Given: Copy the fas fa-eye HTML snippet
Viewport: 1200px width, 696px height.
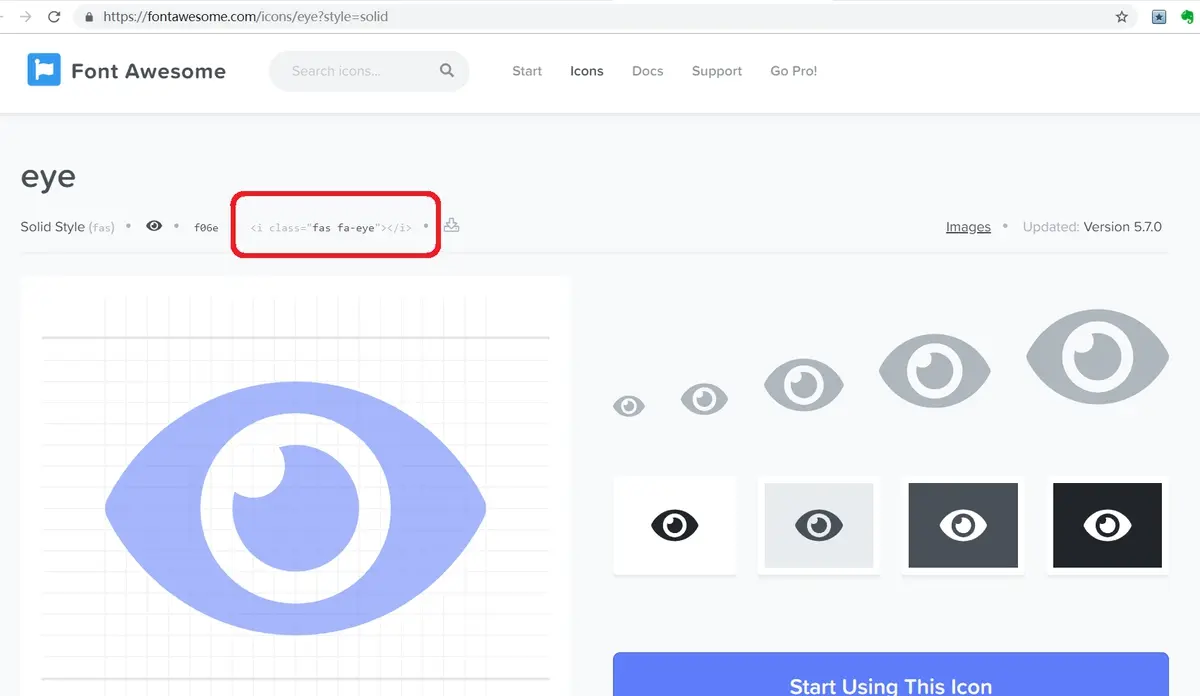Looking at the screenshot, I should click(x=331, y=228).
